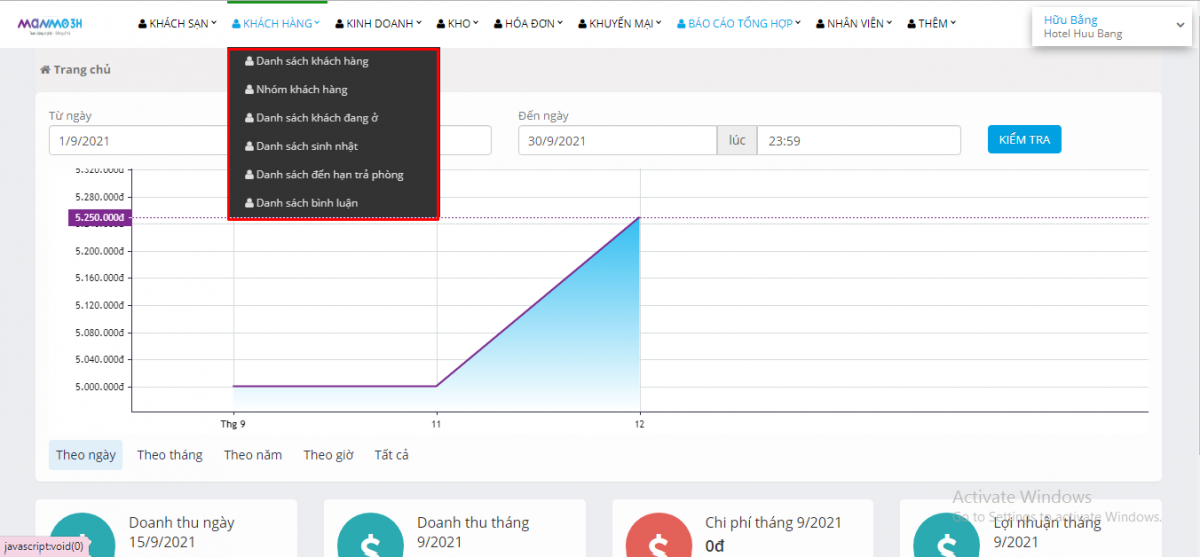
Task: Expand the KHÁCH SẠN dropdown menu
Action: (x=177, y=23)
